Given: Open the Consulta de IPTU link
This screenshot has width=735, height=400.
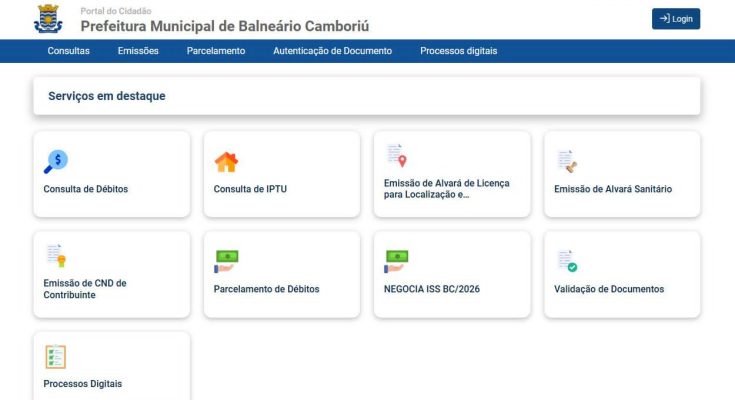Looking at the screenshot, I should [250, 189].
